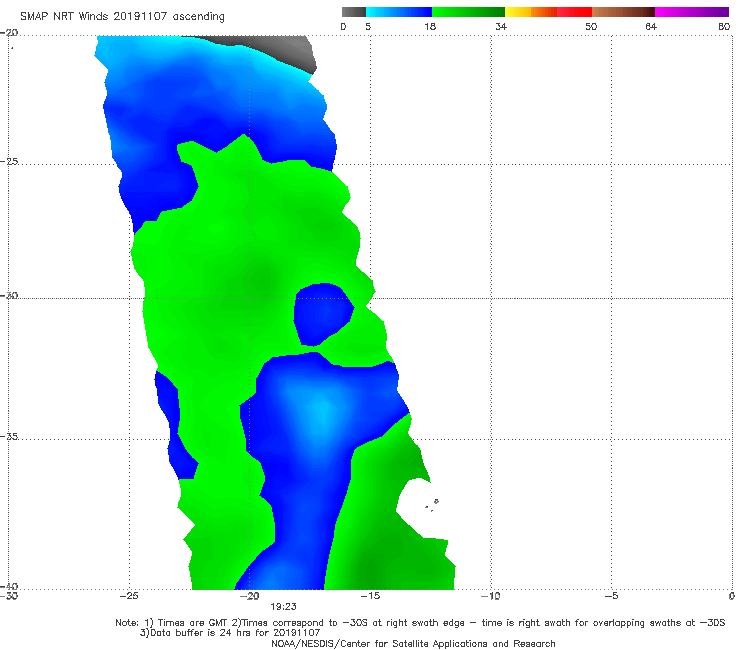Click the longitude axis label '-25'
The image size is (740, 650).
tap(129, 596)
